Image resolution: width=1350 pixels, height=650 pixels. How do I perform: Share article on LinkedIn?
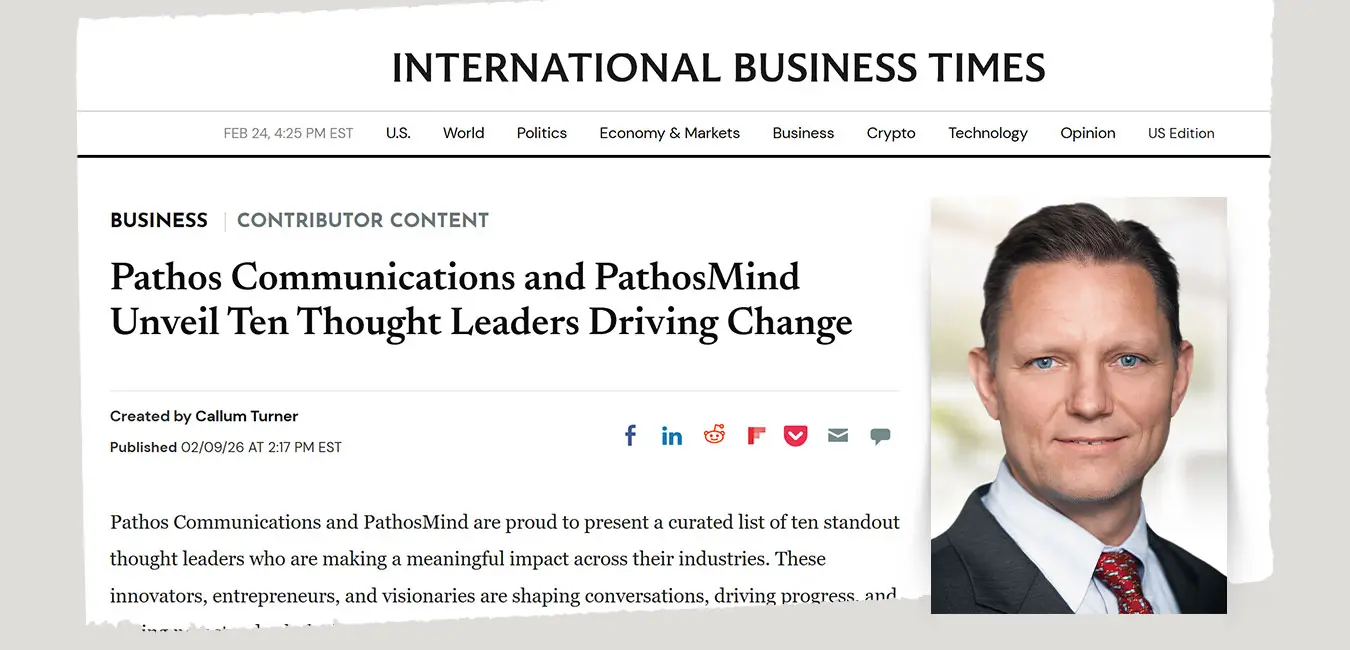[x=672, y=436]
